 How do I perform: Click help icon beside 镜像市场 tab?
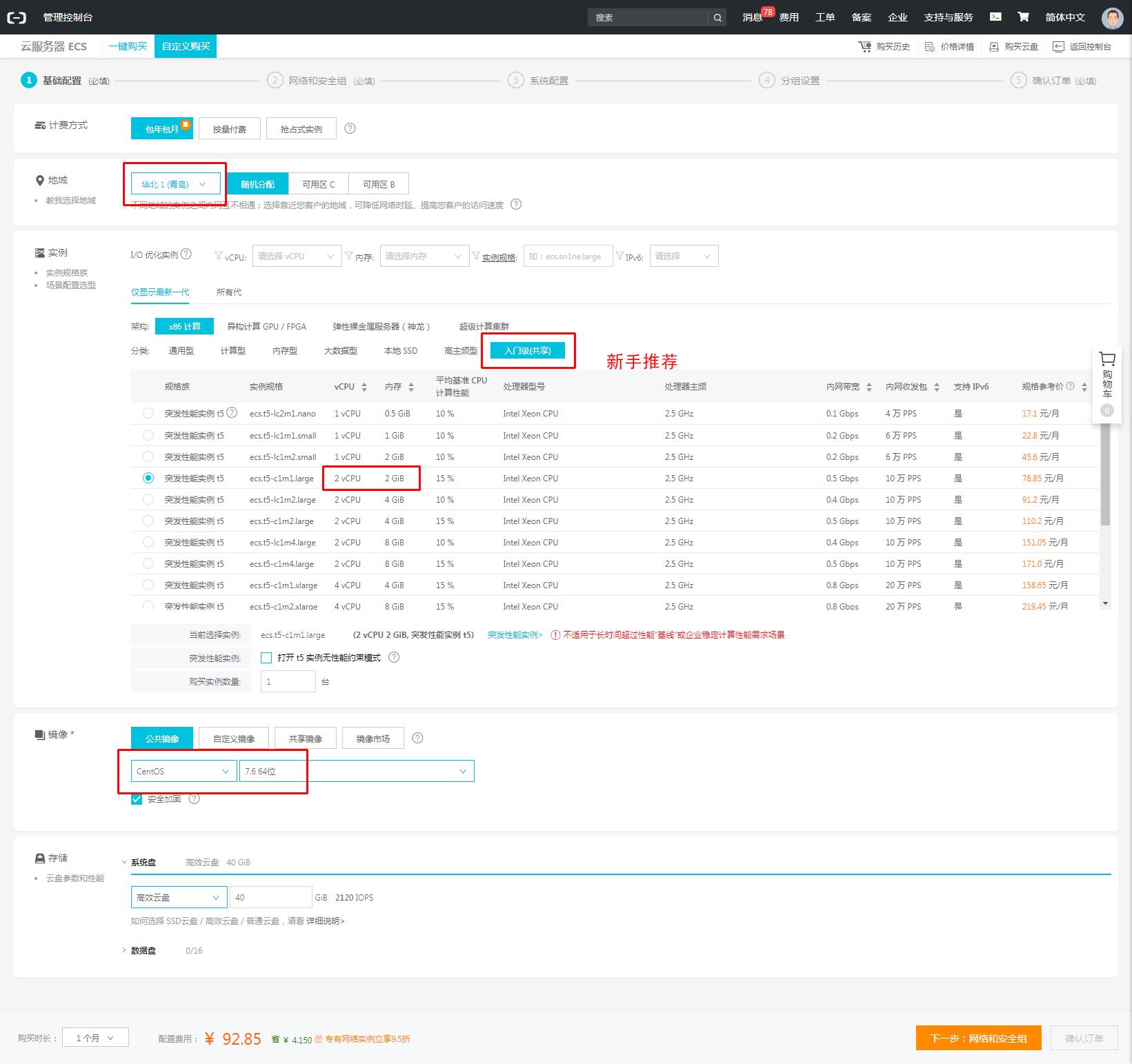coord(417,739)
